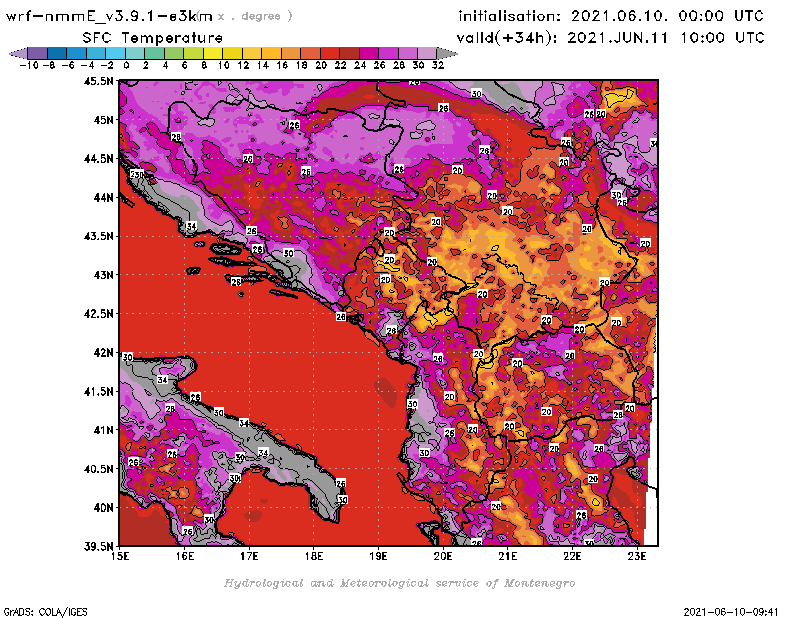Click Hydrological and Meteorological service of Montenegro caption
The width and height of the screenshot is (800, 618).
399,583
